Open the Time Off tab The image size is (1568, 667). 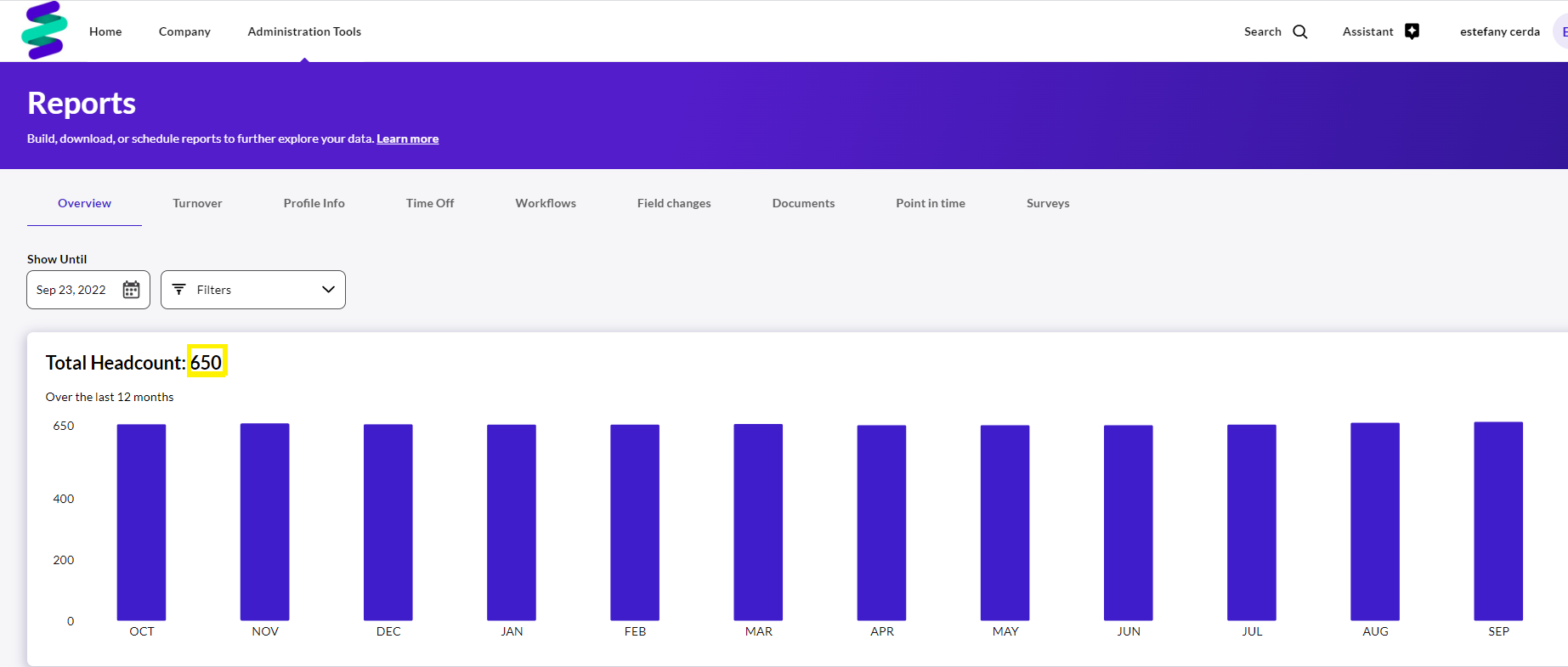pyautogui.click(x=429, y=203)
